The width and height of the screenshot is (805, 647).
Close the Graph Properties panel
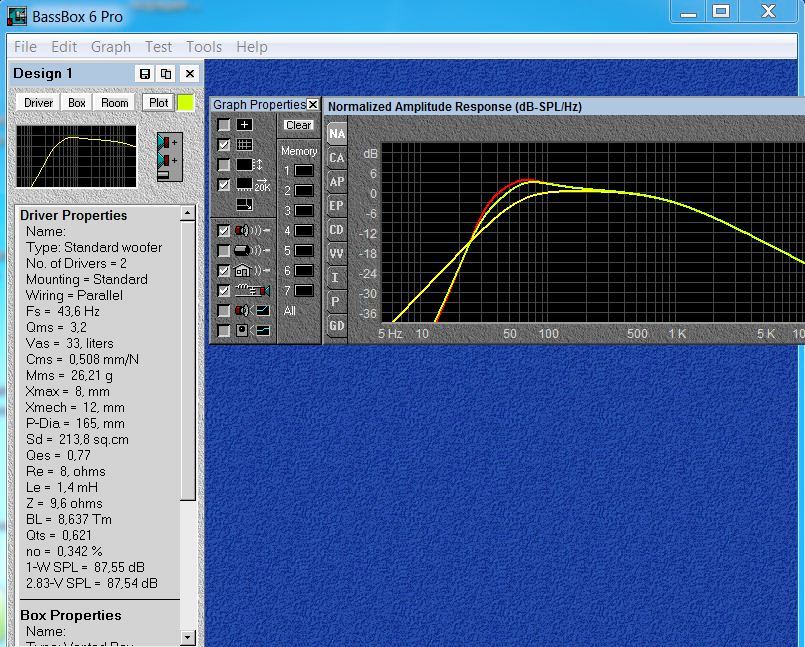(313, 105)
